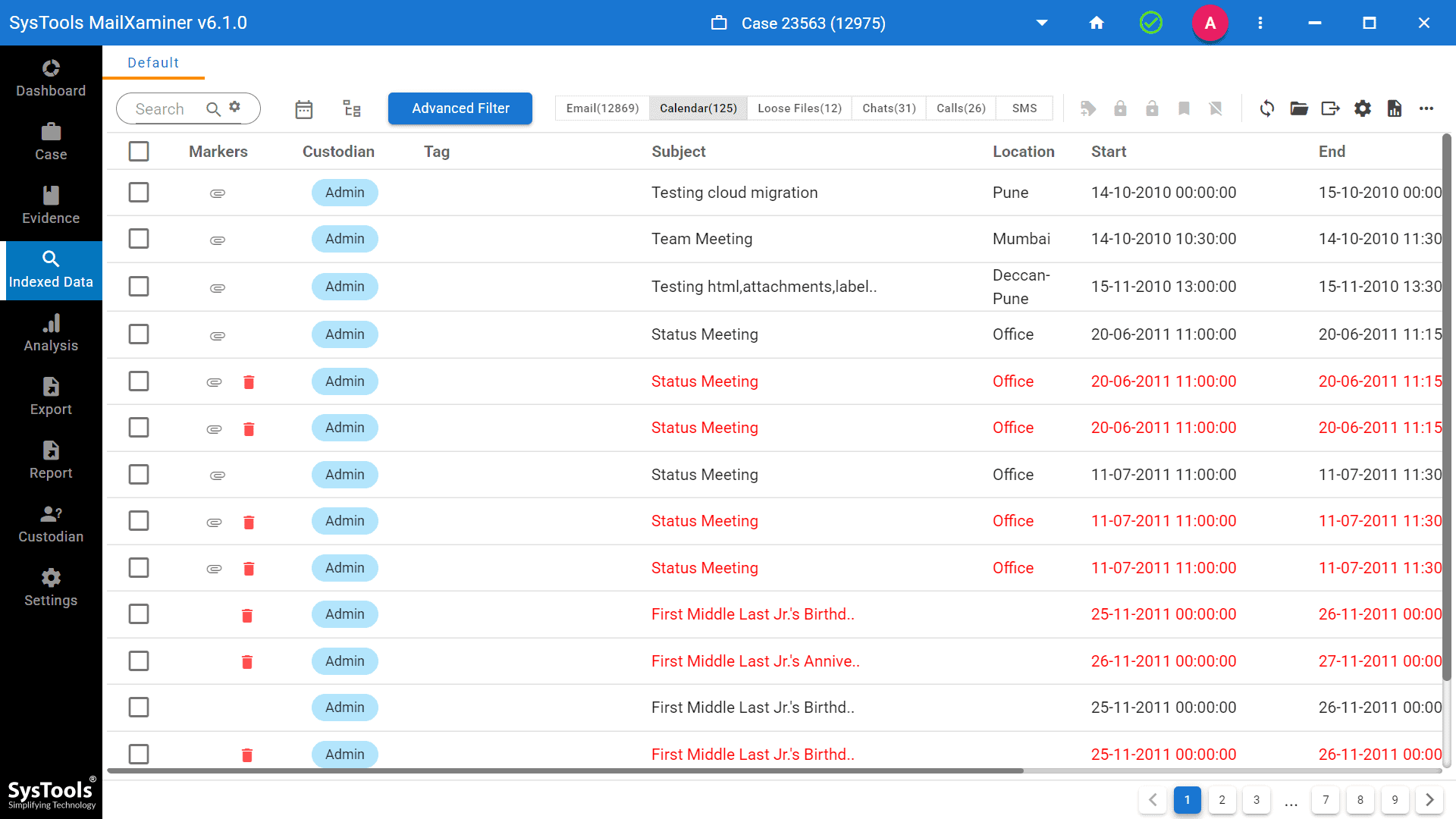Open the calendar date filter icon
The image size is (1456, 819).
304,109
